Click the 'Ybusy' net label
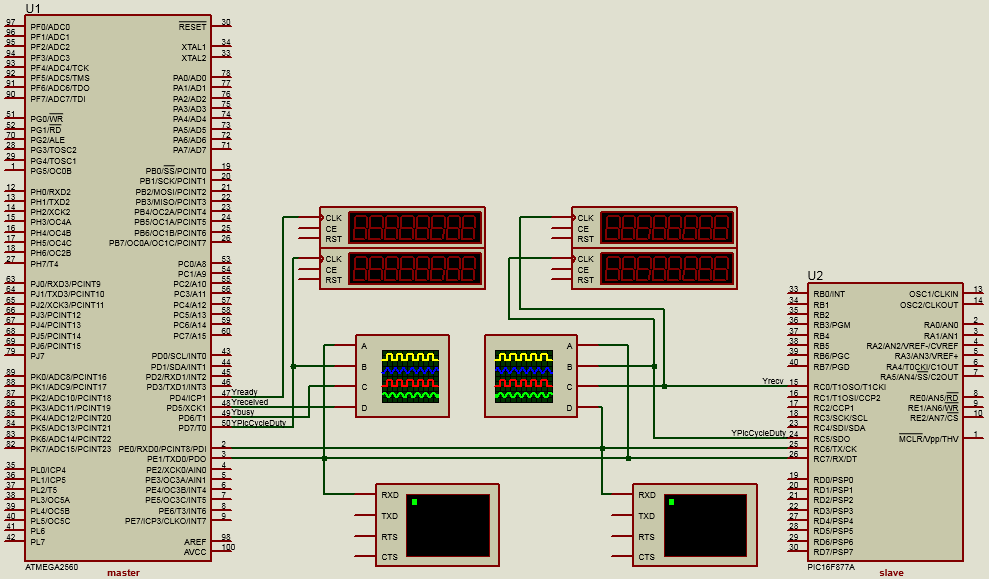The width and height of the screenshot is (989, 579). 243,412
